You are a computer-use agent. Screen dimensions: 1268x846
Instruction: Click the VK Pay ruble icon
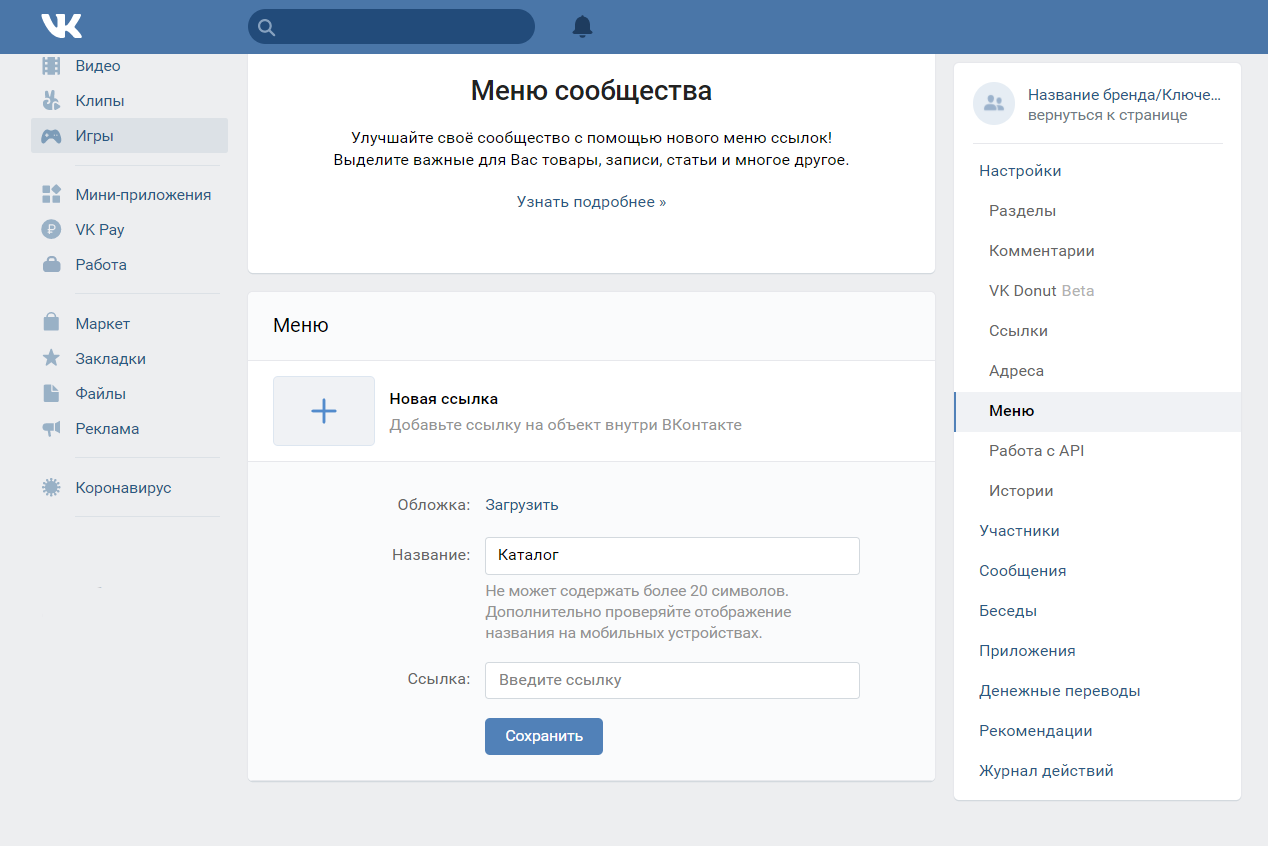click(x=51, y=230)
